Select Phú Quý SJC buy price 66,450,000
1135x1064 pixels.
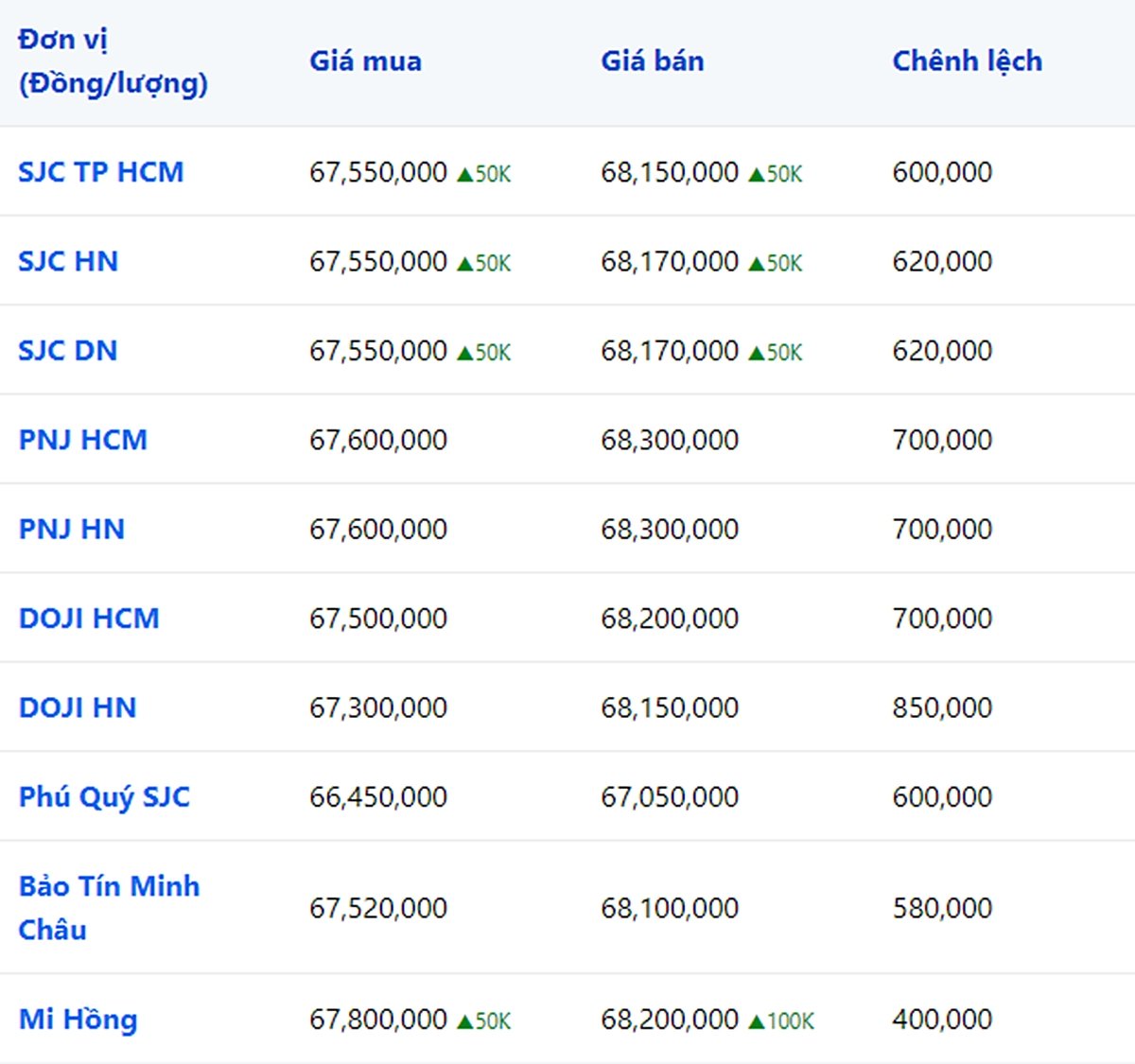pos(378,797)
